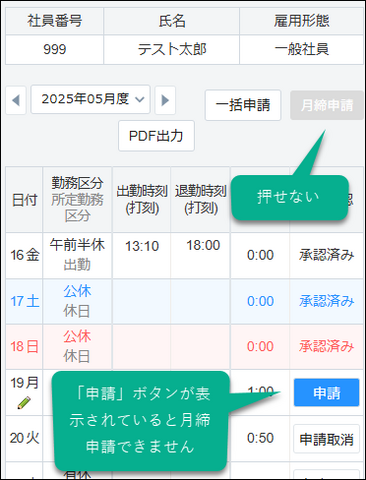Click the name テスト太郎
Screen dimensions: 366x480
[172, 49]
